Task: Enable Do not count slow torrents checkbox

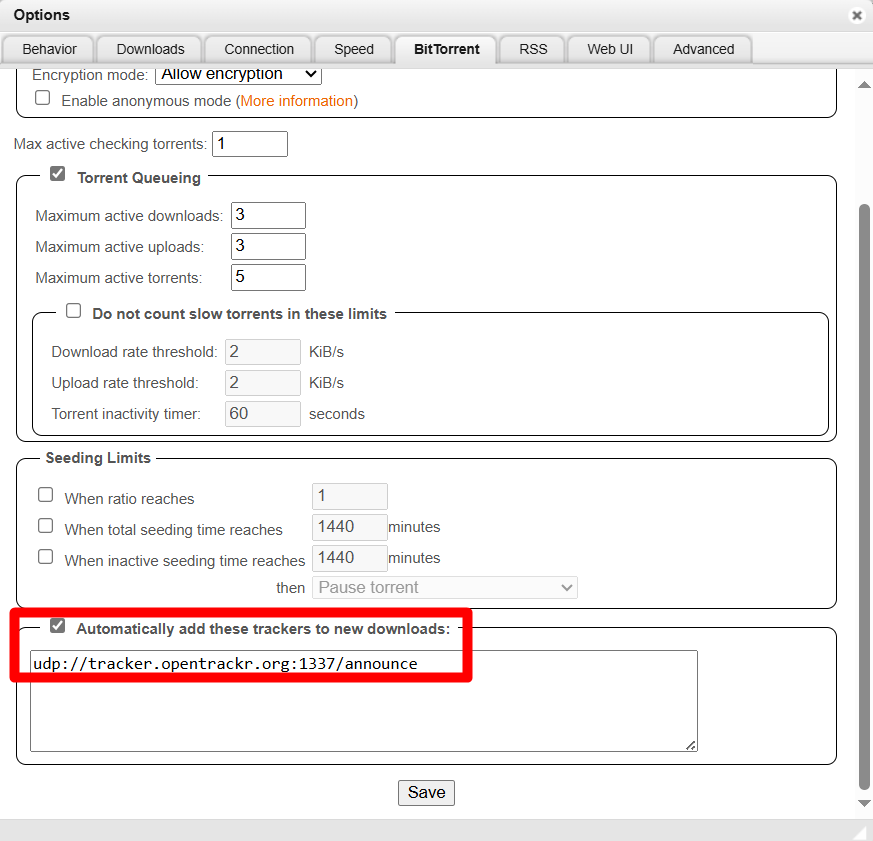Action: pyautogui.click(x=73, y=311)
